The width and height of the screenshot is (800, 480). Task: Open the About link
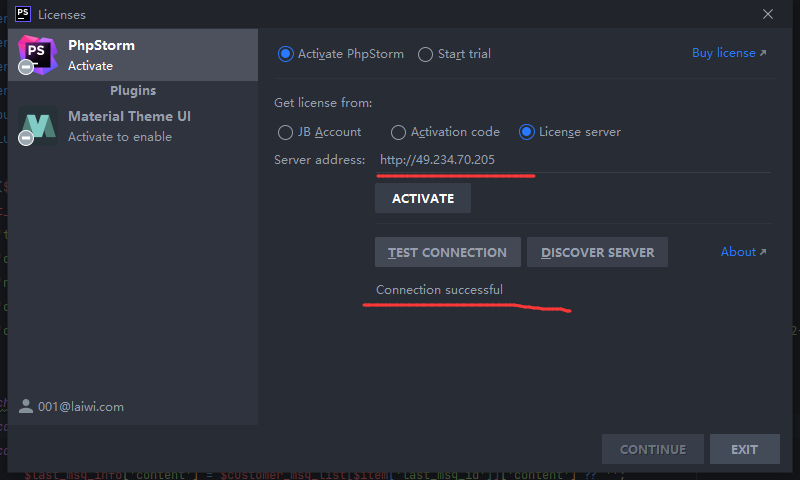tap(743, 252)
